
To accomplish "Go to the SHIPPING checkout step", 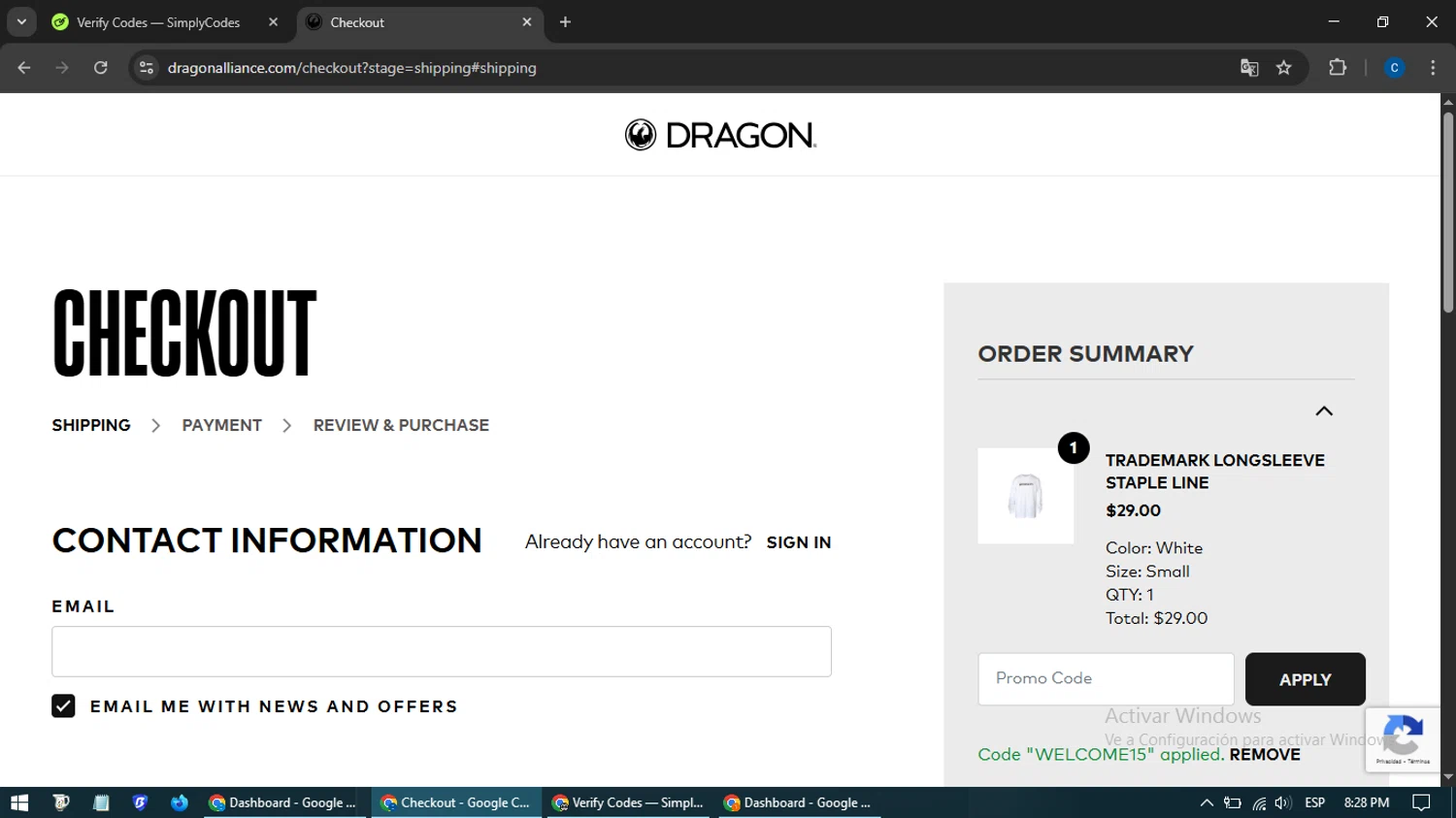I will pyautogui.click(x=91, y=425).
